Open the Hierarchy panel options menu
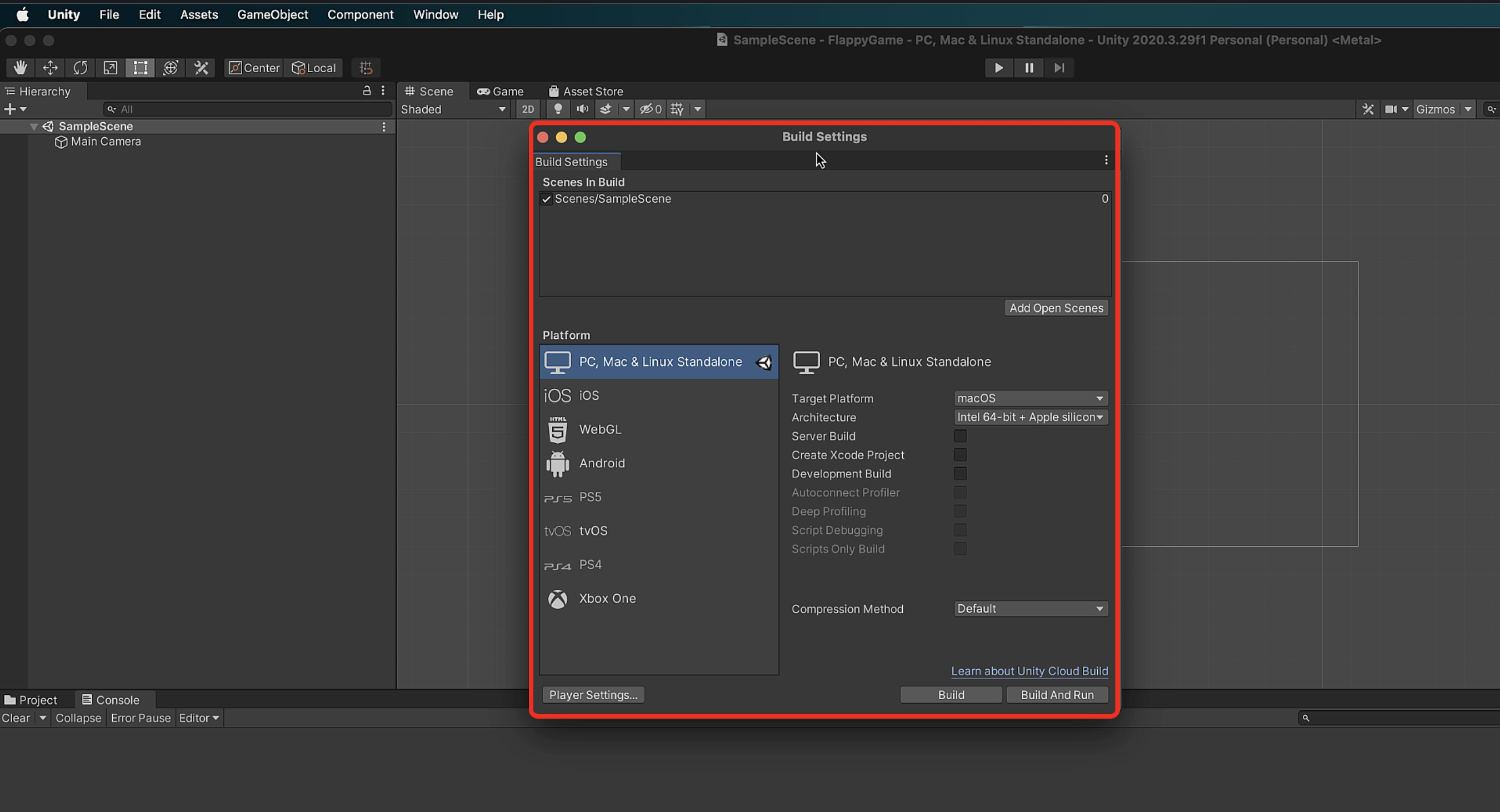The image size is (1500, 812). 383,91
